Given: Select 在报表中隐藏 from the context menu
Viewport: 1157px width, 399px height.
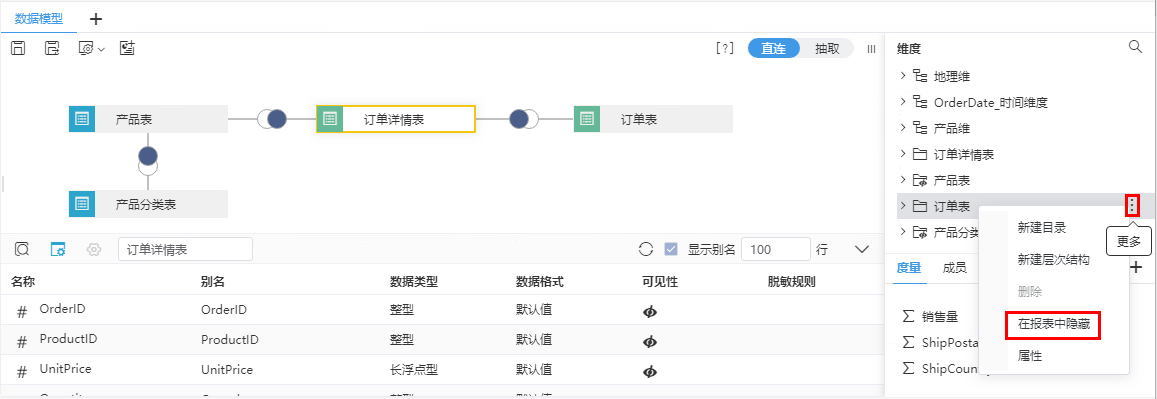Looking at the screenshot, I should pyautogui.click(x=1053, y=324).
